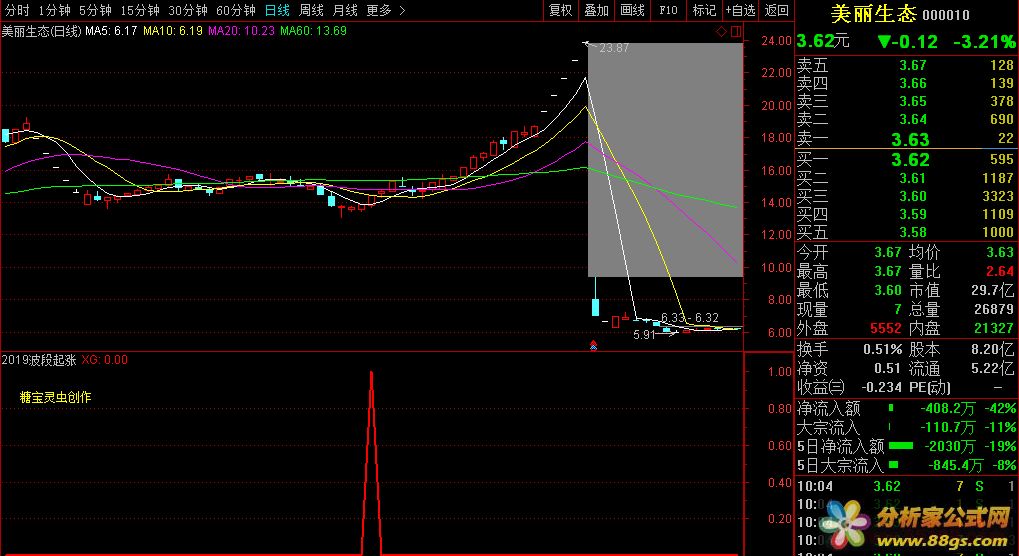
Task: Click the 美丽生态(日线) chart title
Action: pos(42,31)
